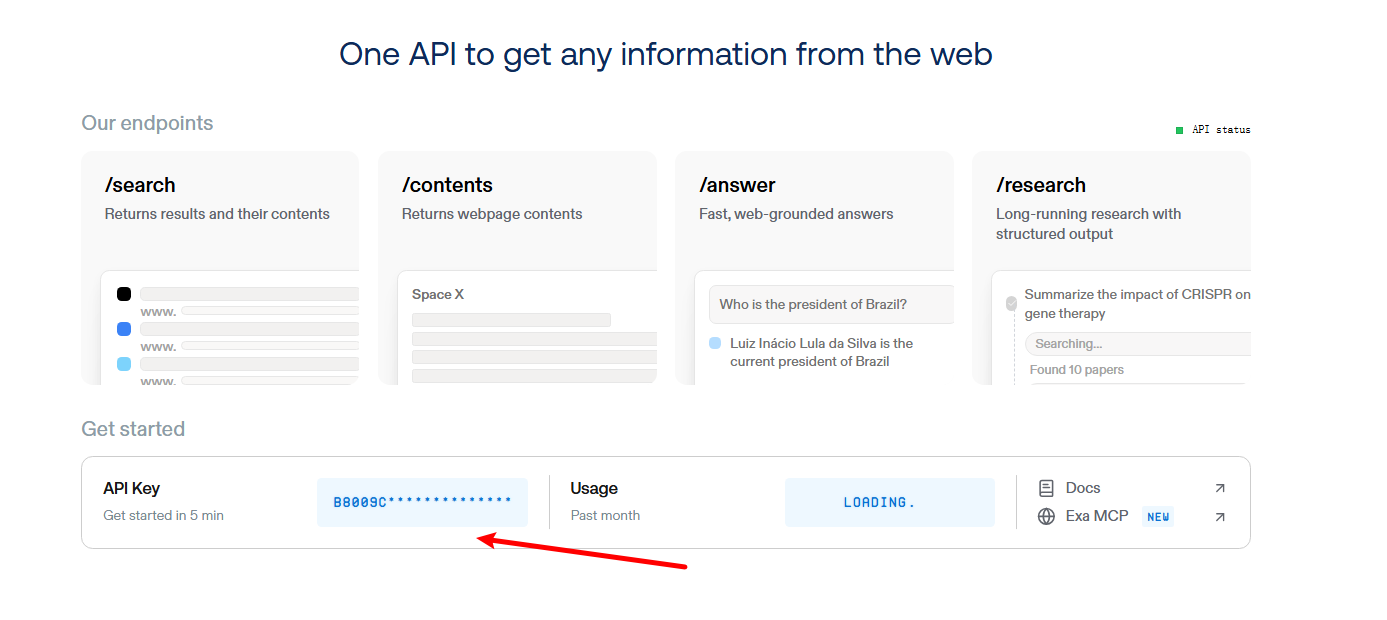
Task: Click the 'Get started' heading
Action: pyautogui.click(x=133, y=429)
